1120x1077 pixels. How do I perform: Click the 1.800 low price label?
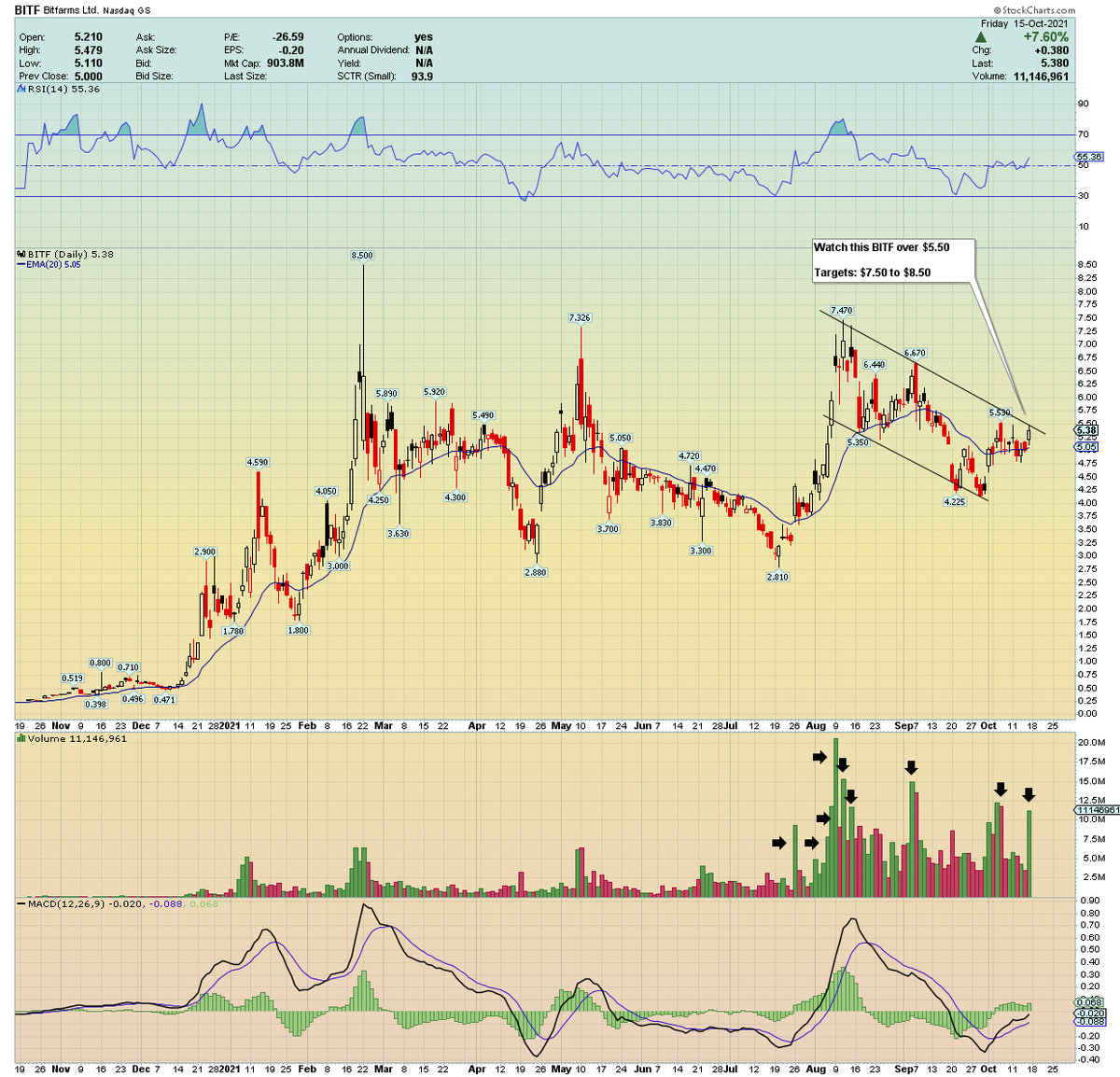[299, 630]
